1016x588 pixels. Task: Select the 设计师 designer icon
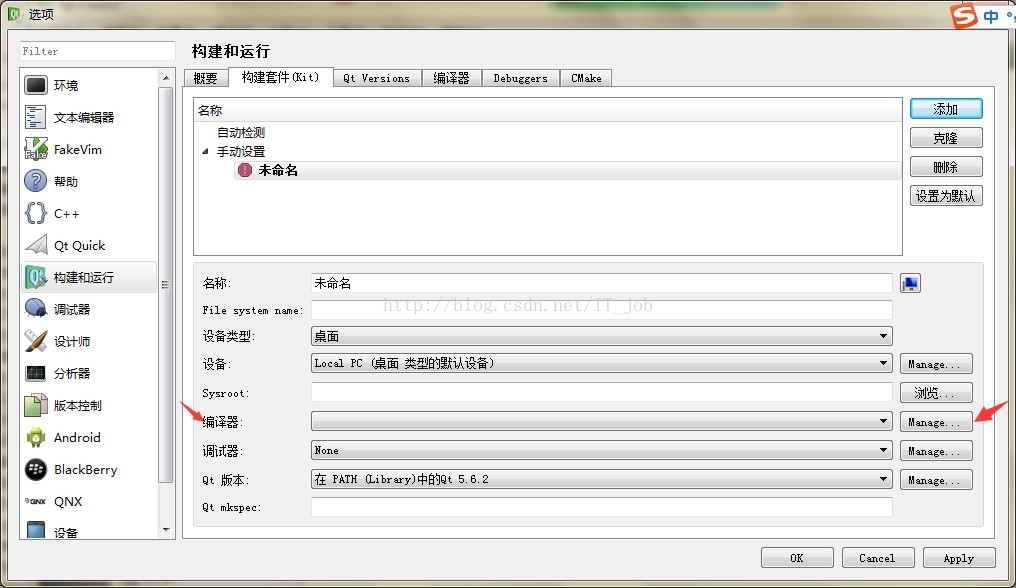pyautogui.click(x=36, y=341)
